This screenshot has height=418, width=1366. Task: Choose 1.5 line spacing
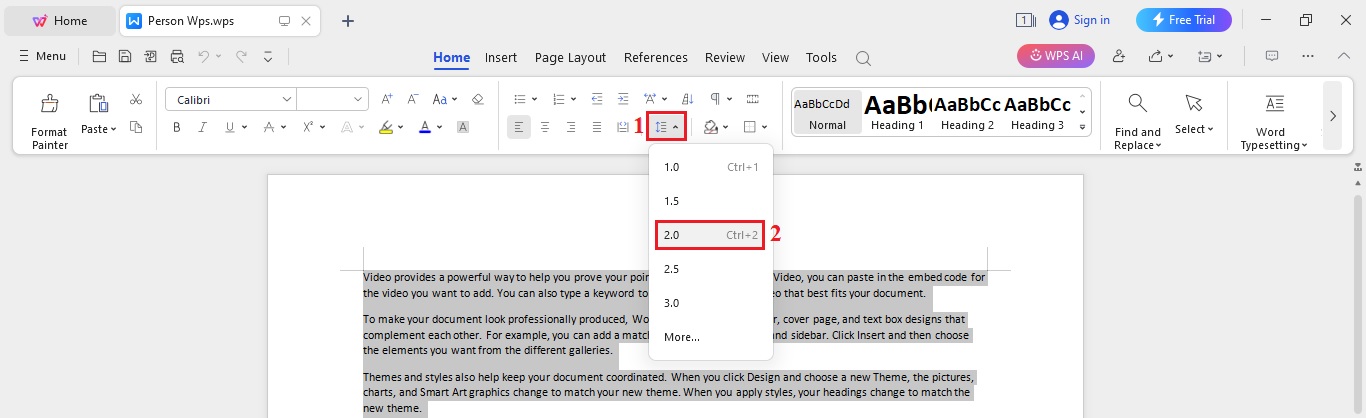pyautogui.click(x=711, y=201)
